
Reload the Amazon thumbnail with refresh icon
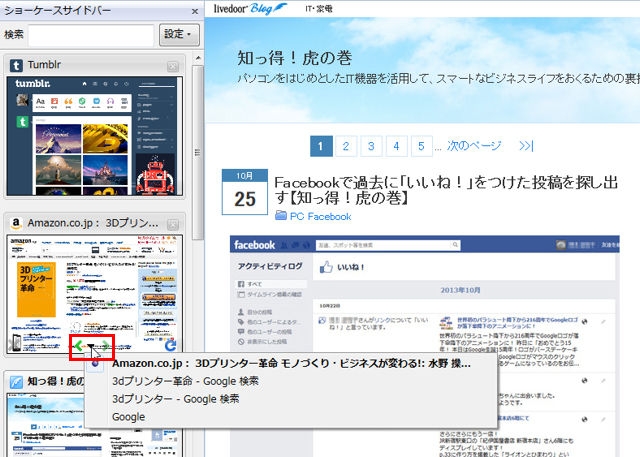[x=171, y=346]
